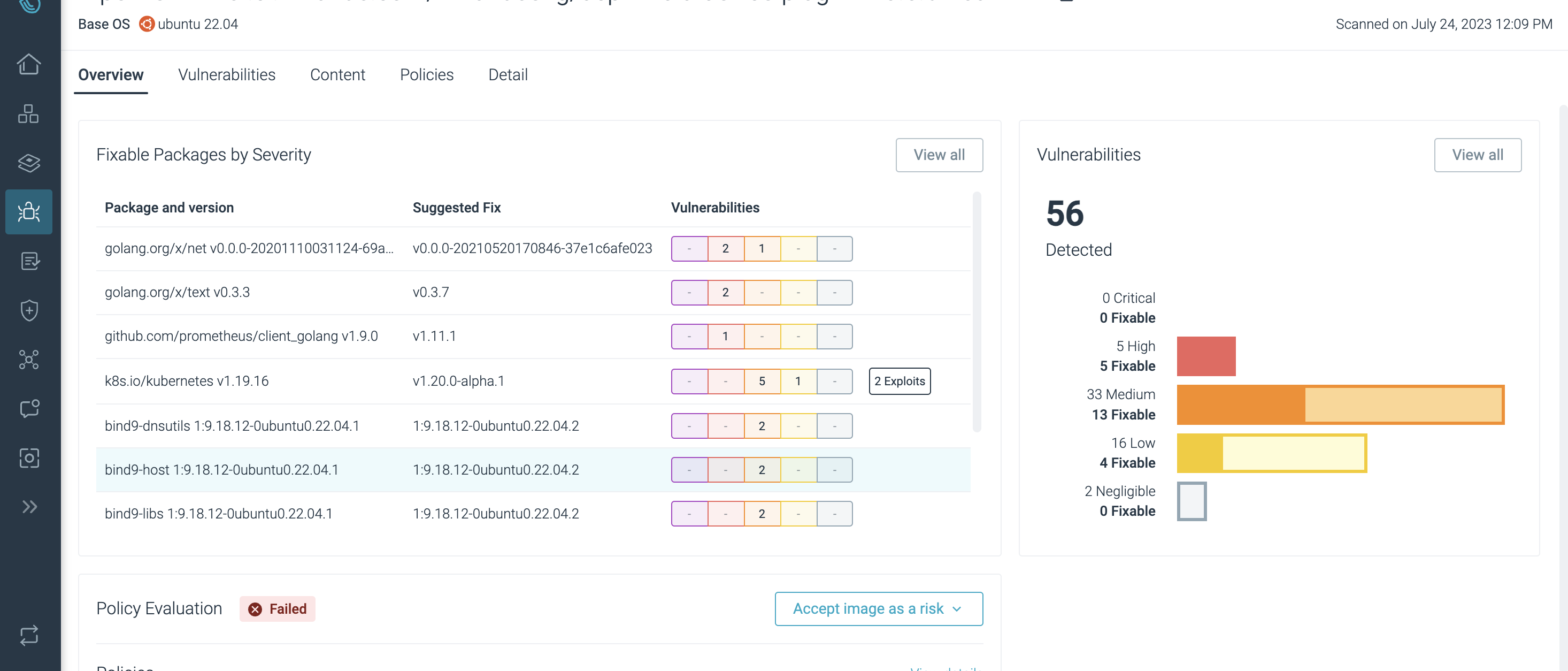Open the Inventory blocks icon in sidebar
The width and height of the screenshot is (1568, 671).
(28, 113)
